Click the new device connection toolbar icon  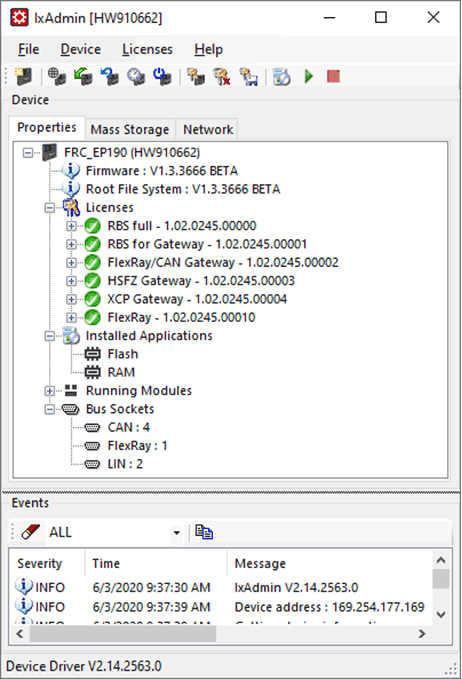point(24,77)
